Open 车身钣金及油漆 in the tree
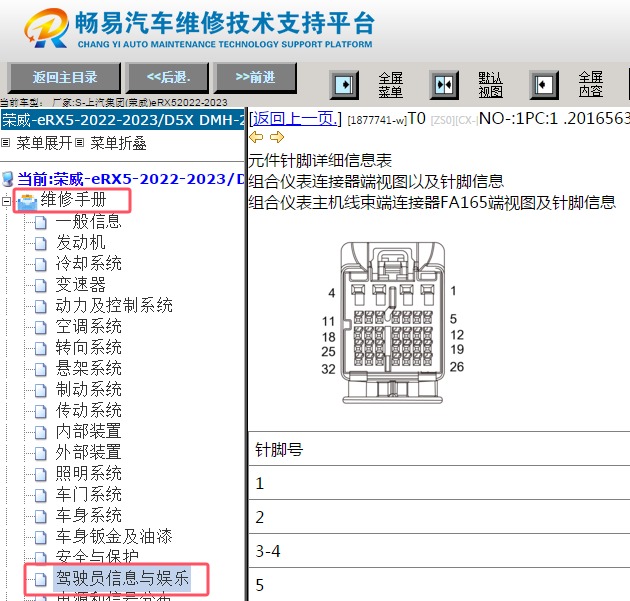 114,536
